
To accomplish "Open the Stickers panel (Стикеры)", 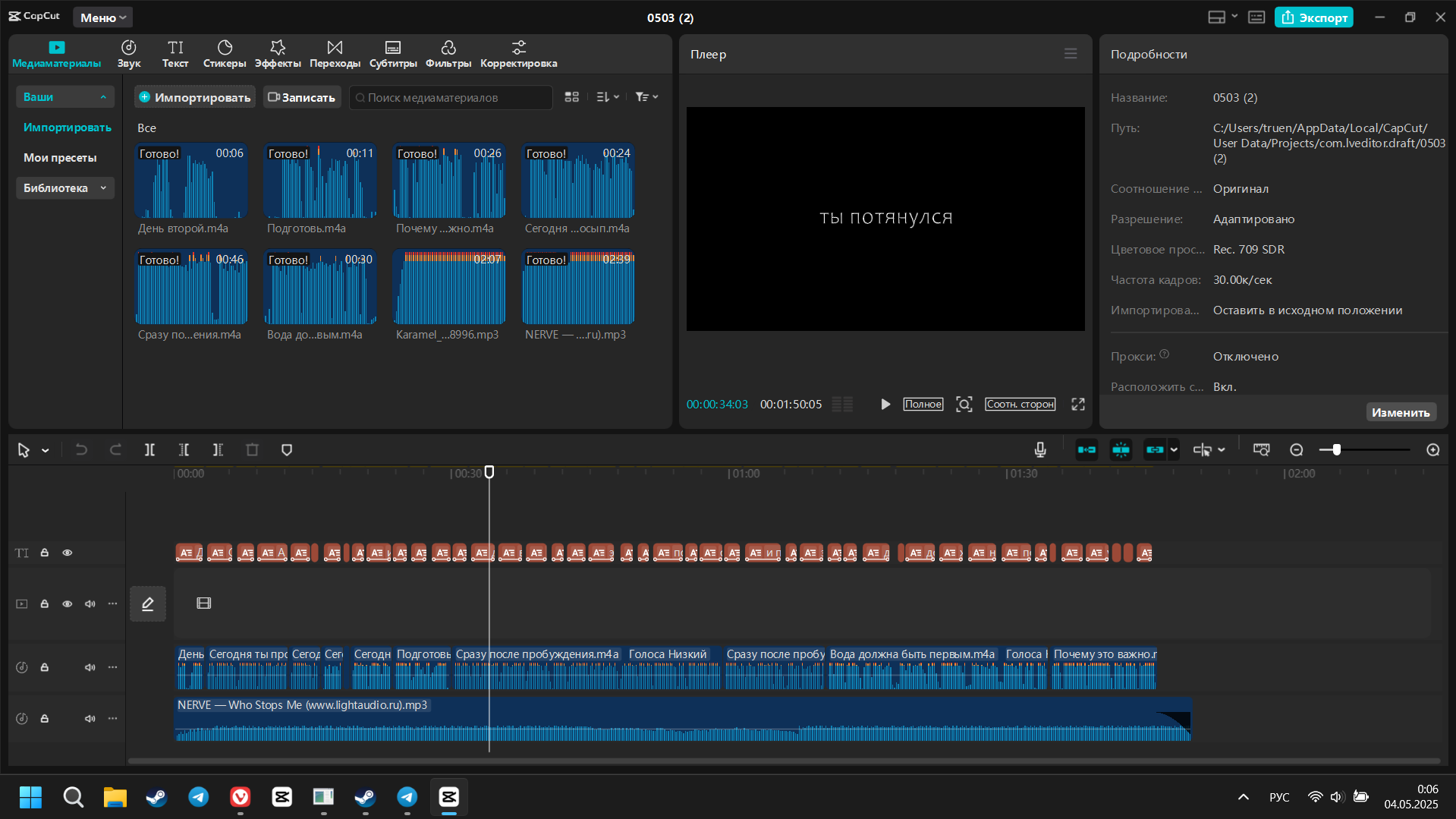I will point(225,54).
